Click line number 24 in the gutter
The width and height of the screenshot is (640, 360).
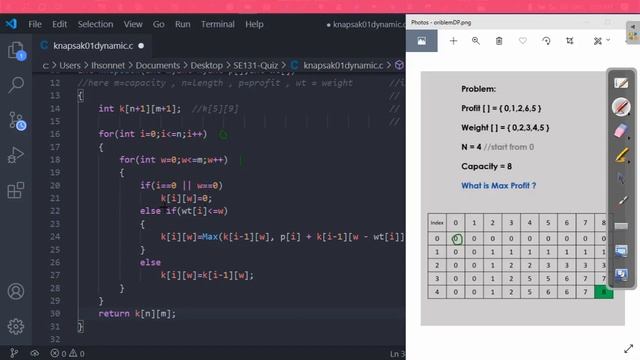[x=55, y=237]
